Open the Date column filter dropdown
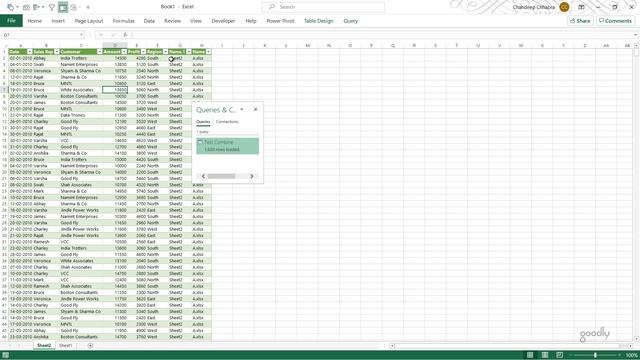 [29, 52]
